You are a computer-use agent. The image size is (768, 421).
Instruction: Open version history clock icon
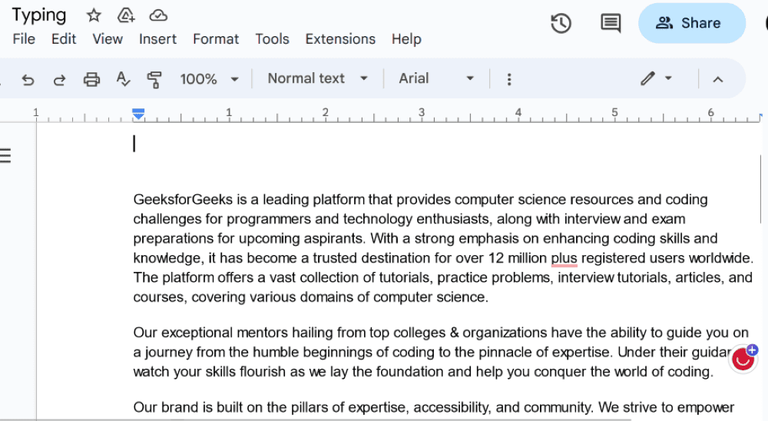[561, 23]
